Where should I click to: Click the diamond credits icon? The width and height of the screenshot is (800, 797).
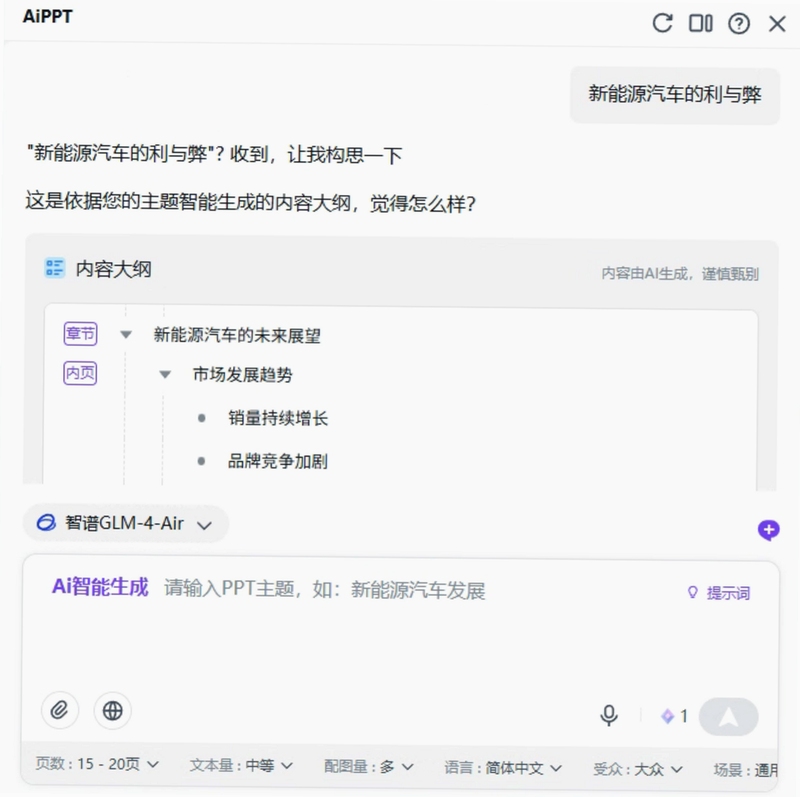coord(667,716)
